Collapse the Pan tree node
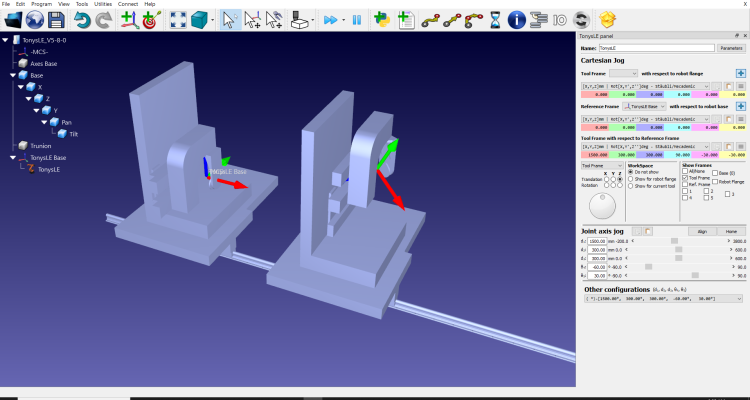The width and height of the screenshot is (750, 400). tap(44, 122)
